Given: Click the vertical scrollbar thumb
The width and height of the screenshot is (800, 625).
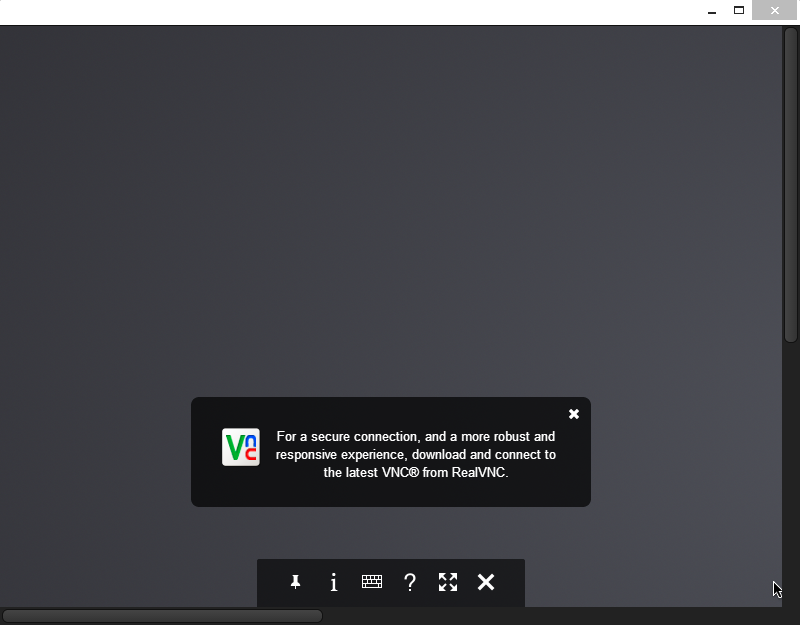Looking at the screenshot, I should (791, 185).
